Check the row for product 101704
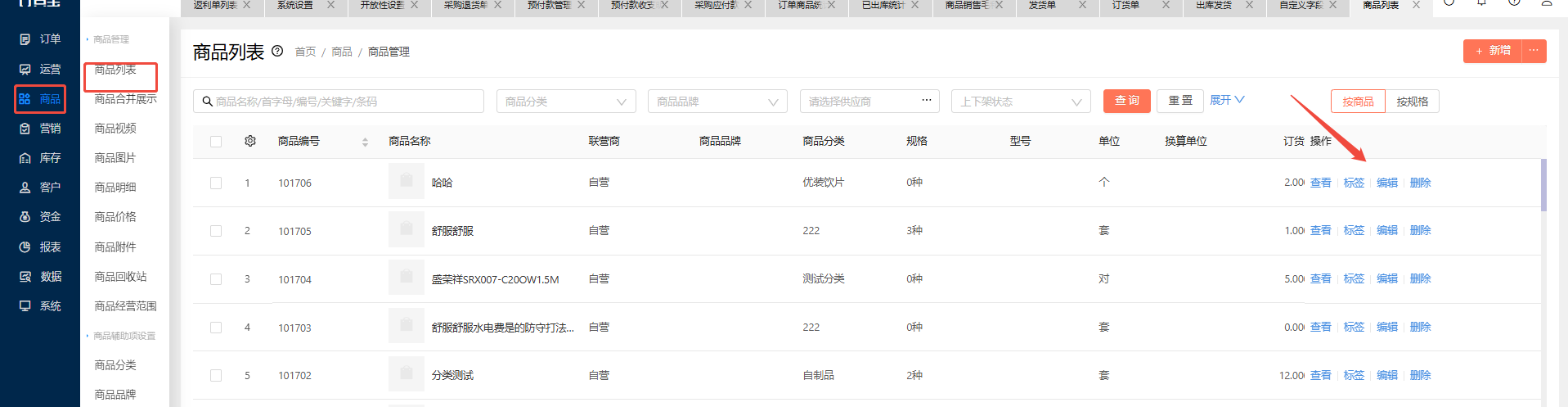The width and height of the screenshot is (1568, 407). (216, 279)
